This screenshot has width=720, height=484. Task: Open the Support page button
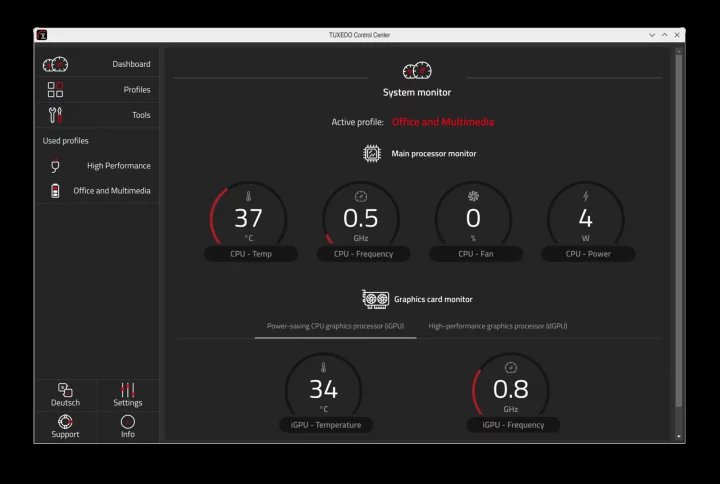(x=65, y=427)
